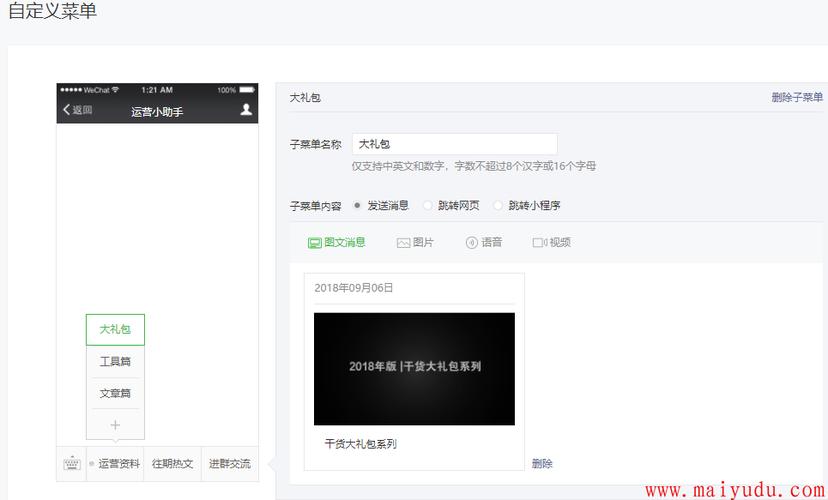Screen dimensions: 828x500
Task: Switch to the 图文消息 tab
Action: (x=336, y=242)
